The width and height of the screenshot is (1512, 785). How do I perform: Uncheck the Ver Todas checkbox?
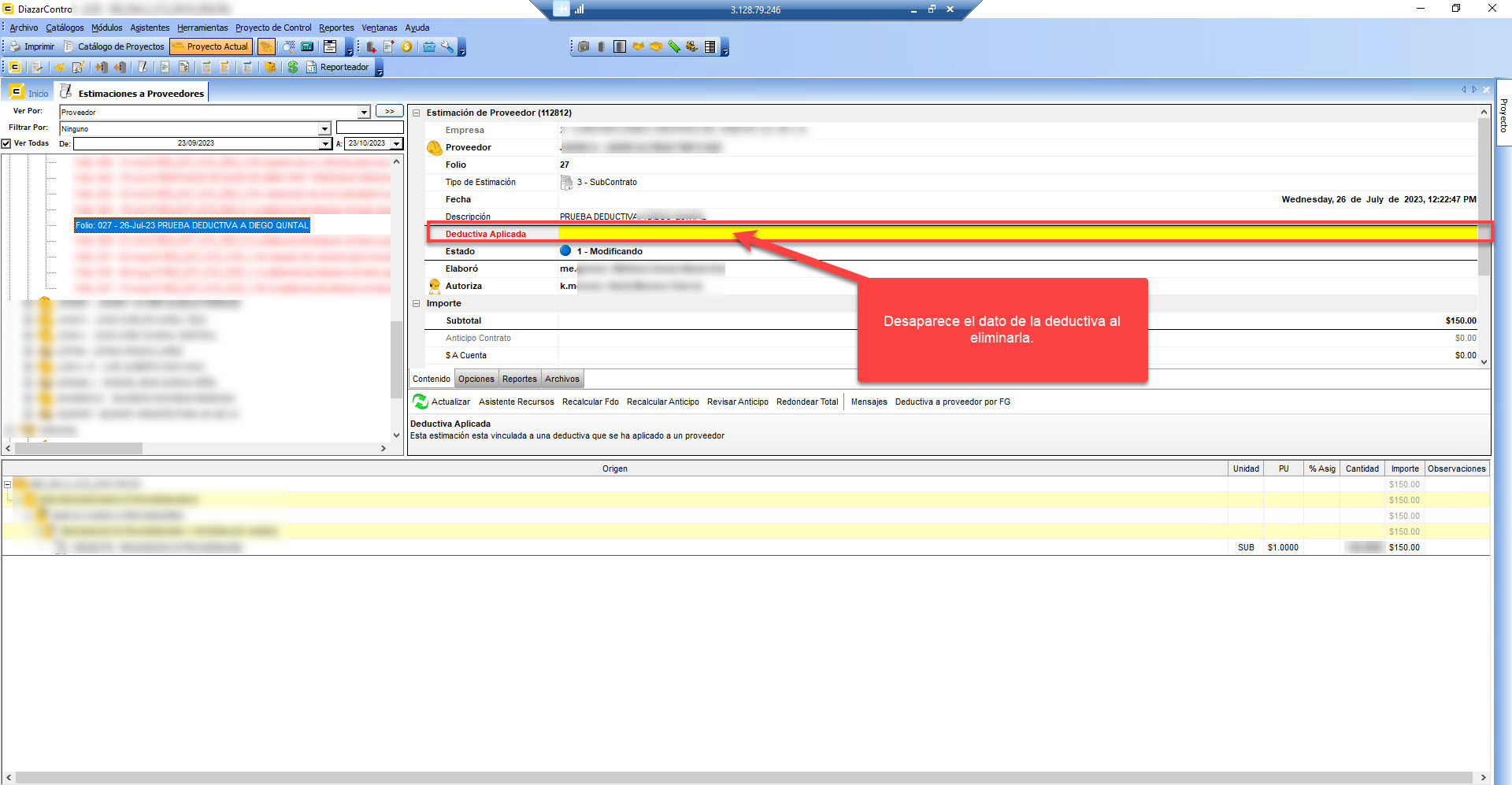[x=6, y=143]
